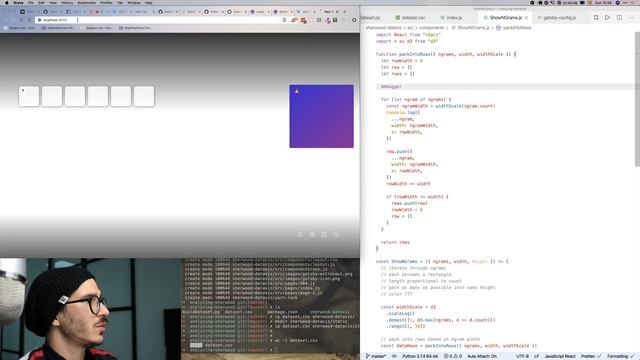Image resolution: width=640 pixels, height=360 pixels.
Task: Open the Brave browser menu icon
Action: [354, 20]
